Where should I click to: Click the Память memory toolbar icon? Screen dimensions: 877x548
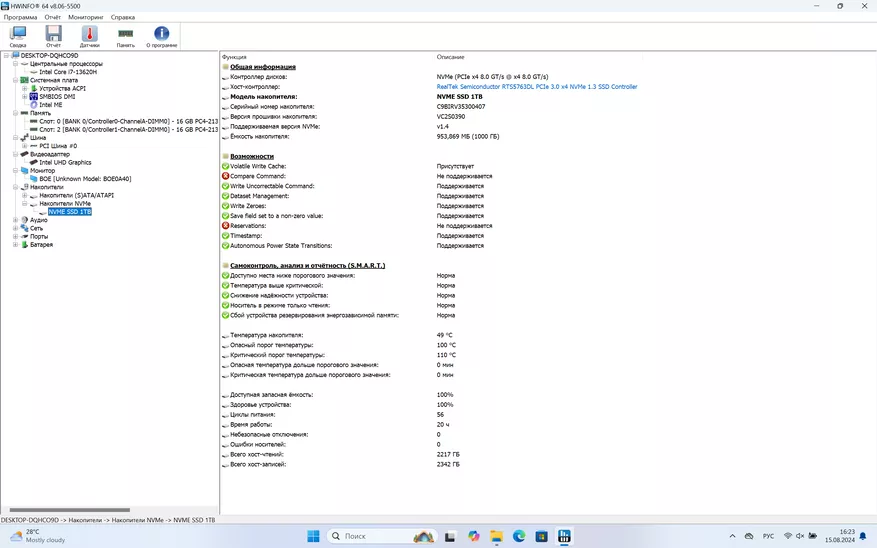pyautogui.click(x=125, y=36)
